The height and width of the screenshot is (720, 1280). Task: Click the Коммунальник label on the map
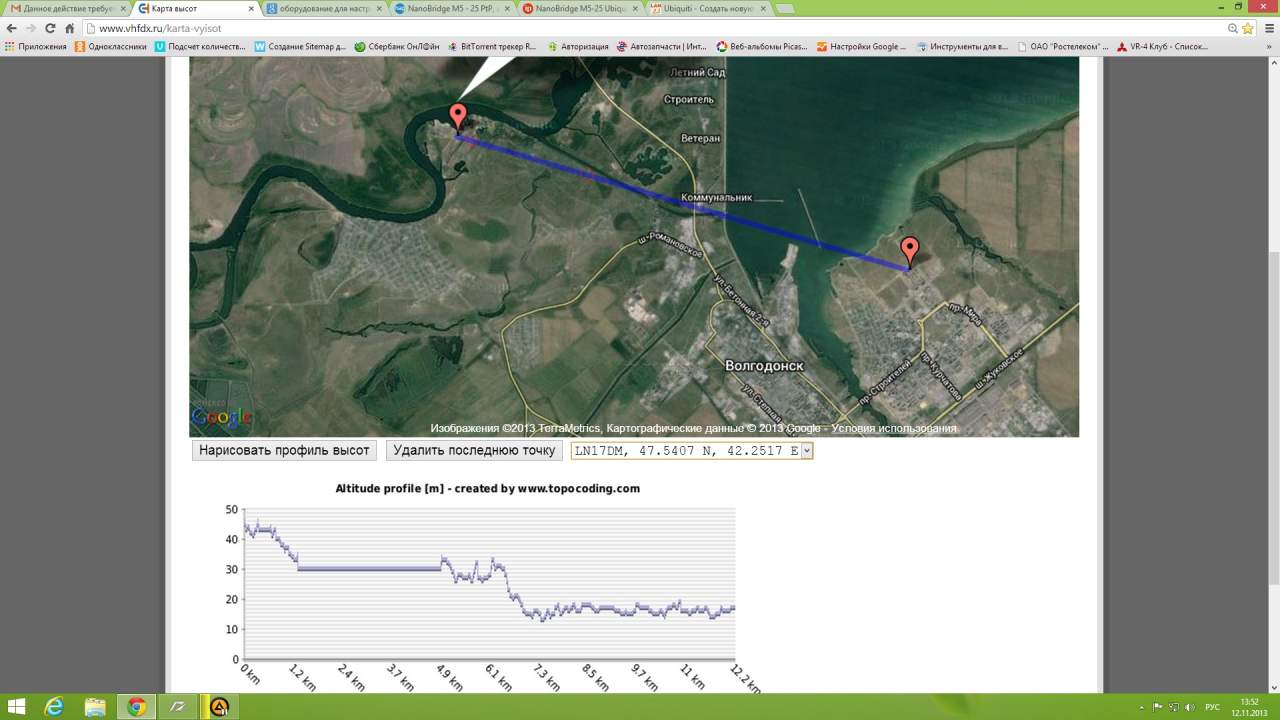click(x=717, y=198)
